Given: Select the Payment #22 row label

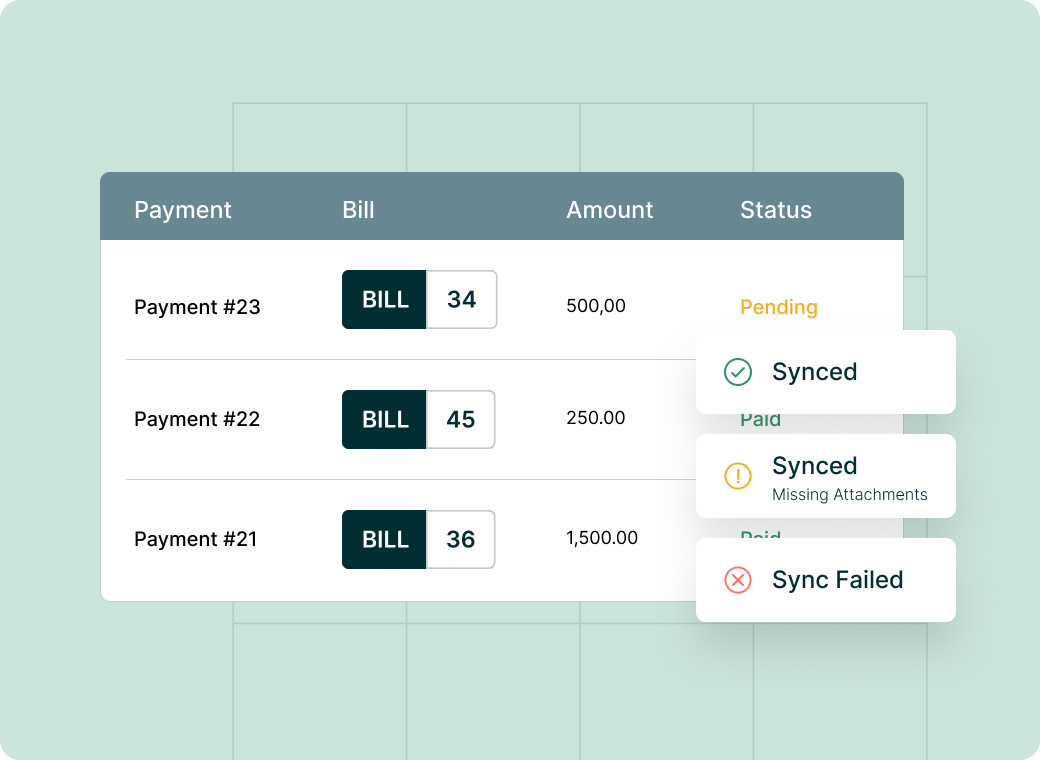Looking at the screenshot, I should (197, 419).
